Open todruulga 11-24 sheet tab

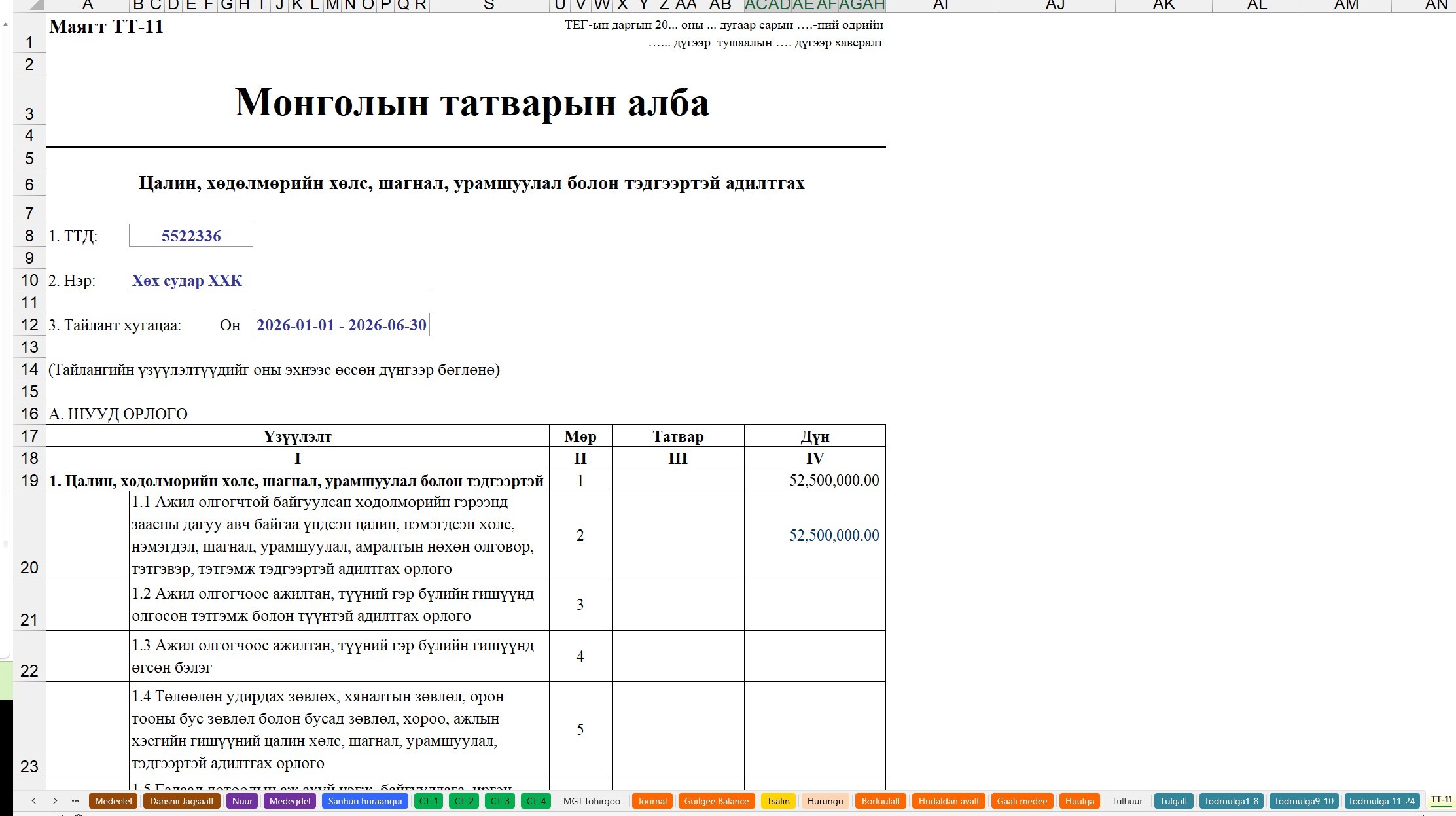pos(1382,801)
